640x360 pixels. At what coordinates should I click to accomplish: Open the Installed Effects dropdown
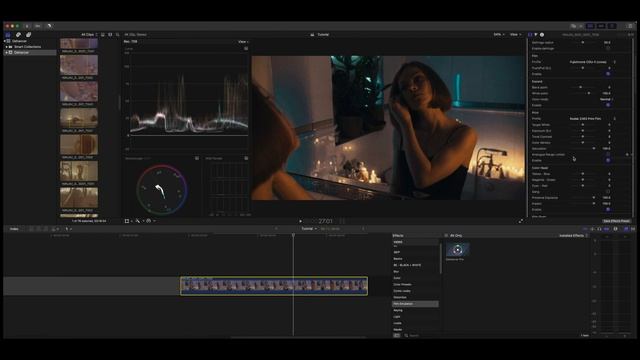coord(573,236)
